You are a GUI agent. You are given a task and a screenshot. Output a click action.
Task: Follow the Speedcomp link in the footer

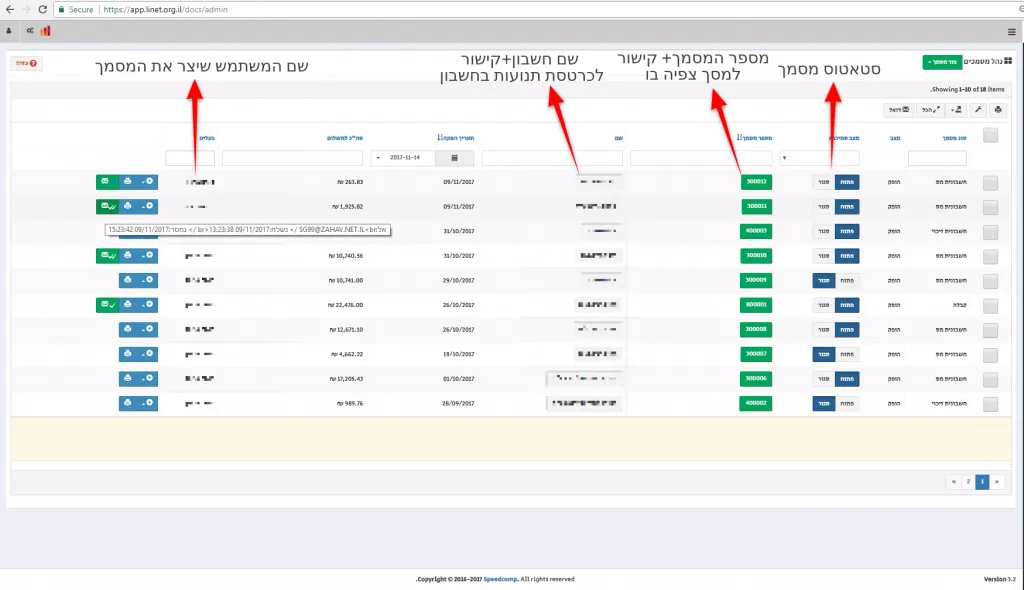click(x=500, y=579)
